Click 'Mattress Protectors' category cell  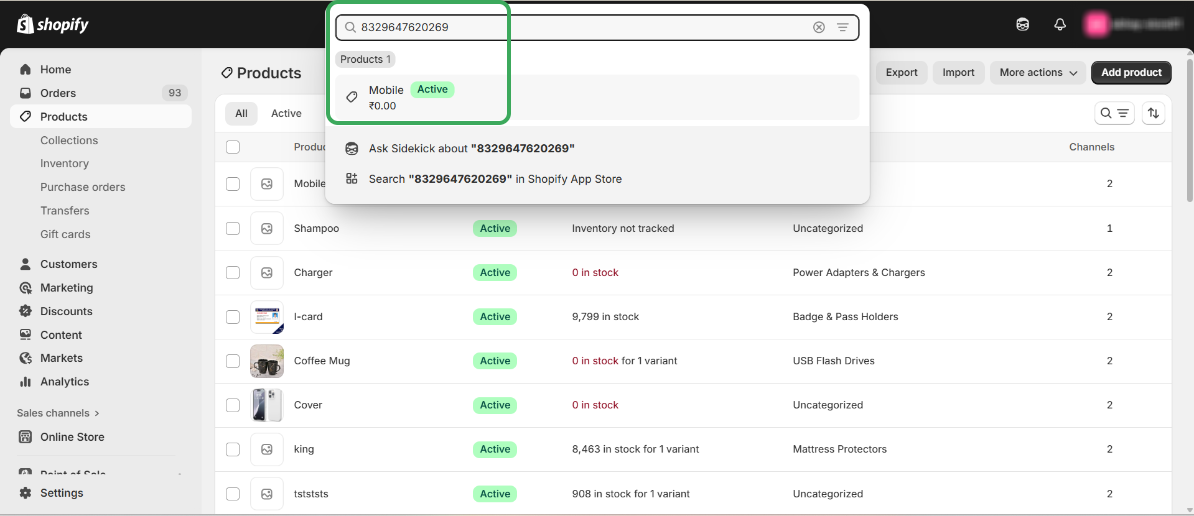point(840,449)
